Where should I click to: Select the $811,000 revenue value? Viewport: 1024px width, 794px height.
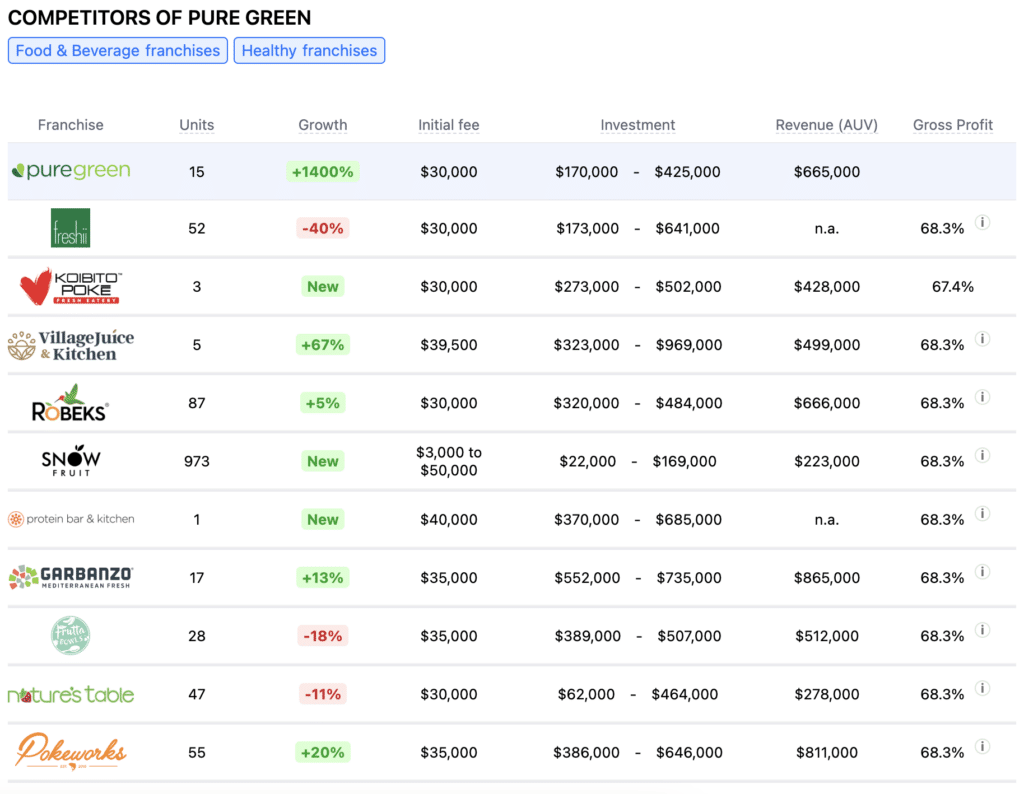pyautogui.click(x=827, y=752)
